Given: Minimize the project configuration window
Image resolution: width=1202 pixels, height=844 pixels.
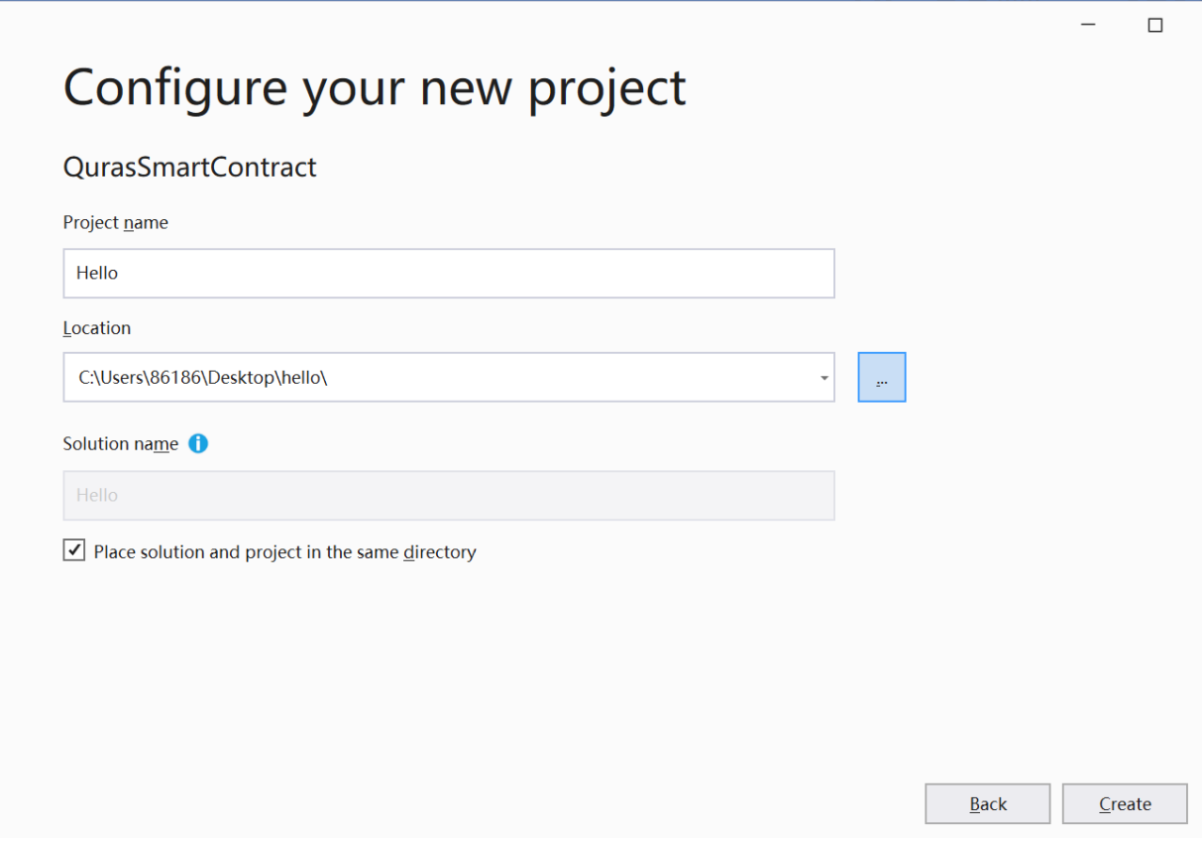Looking at the screenshot, I should pos(1089,26).
